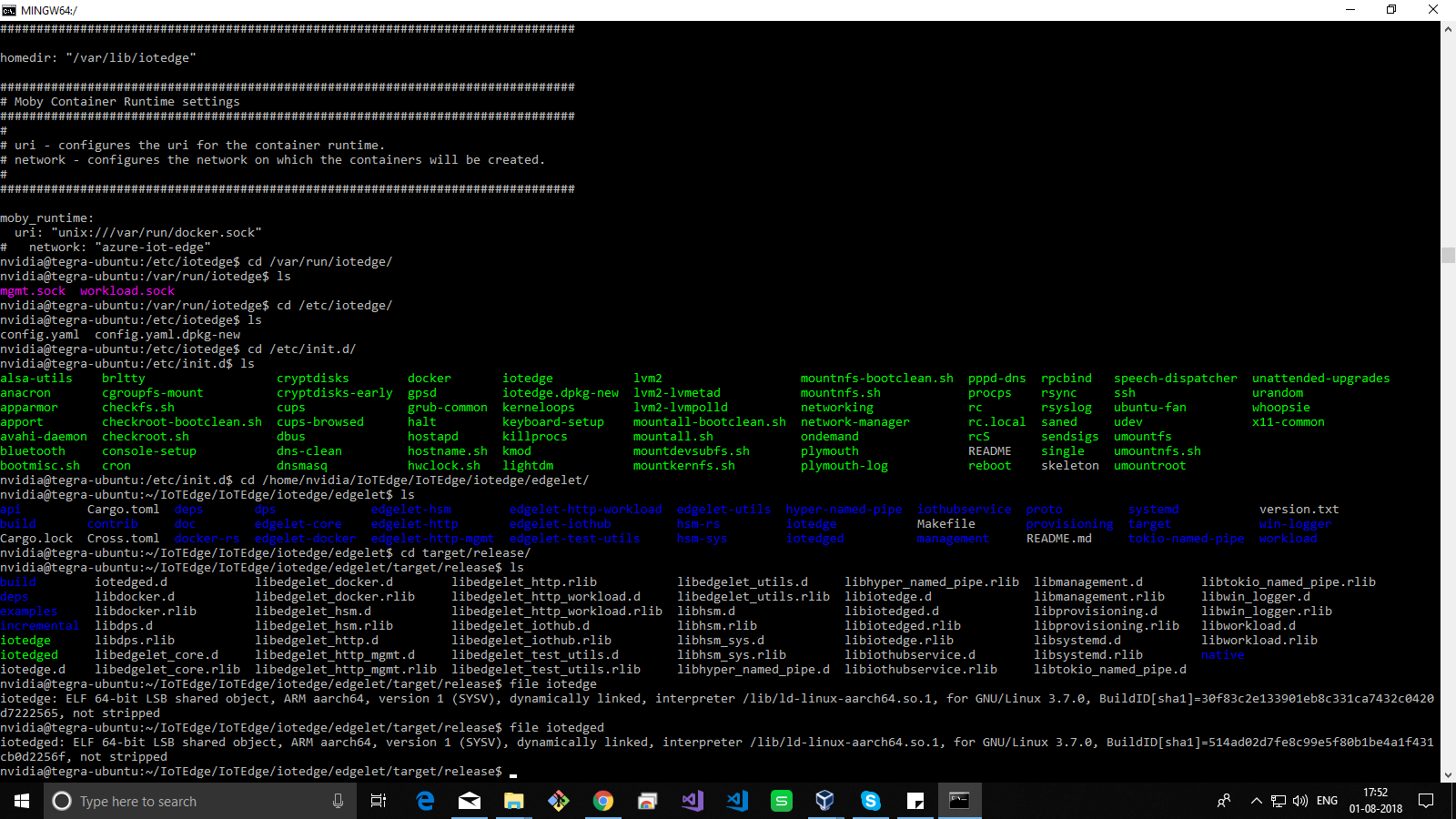Launch Skype from the taskbar

pos(871,801)
